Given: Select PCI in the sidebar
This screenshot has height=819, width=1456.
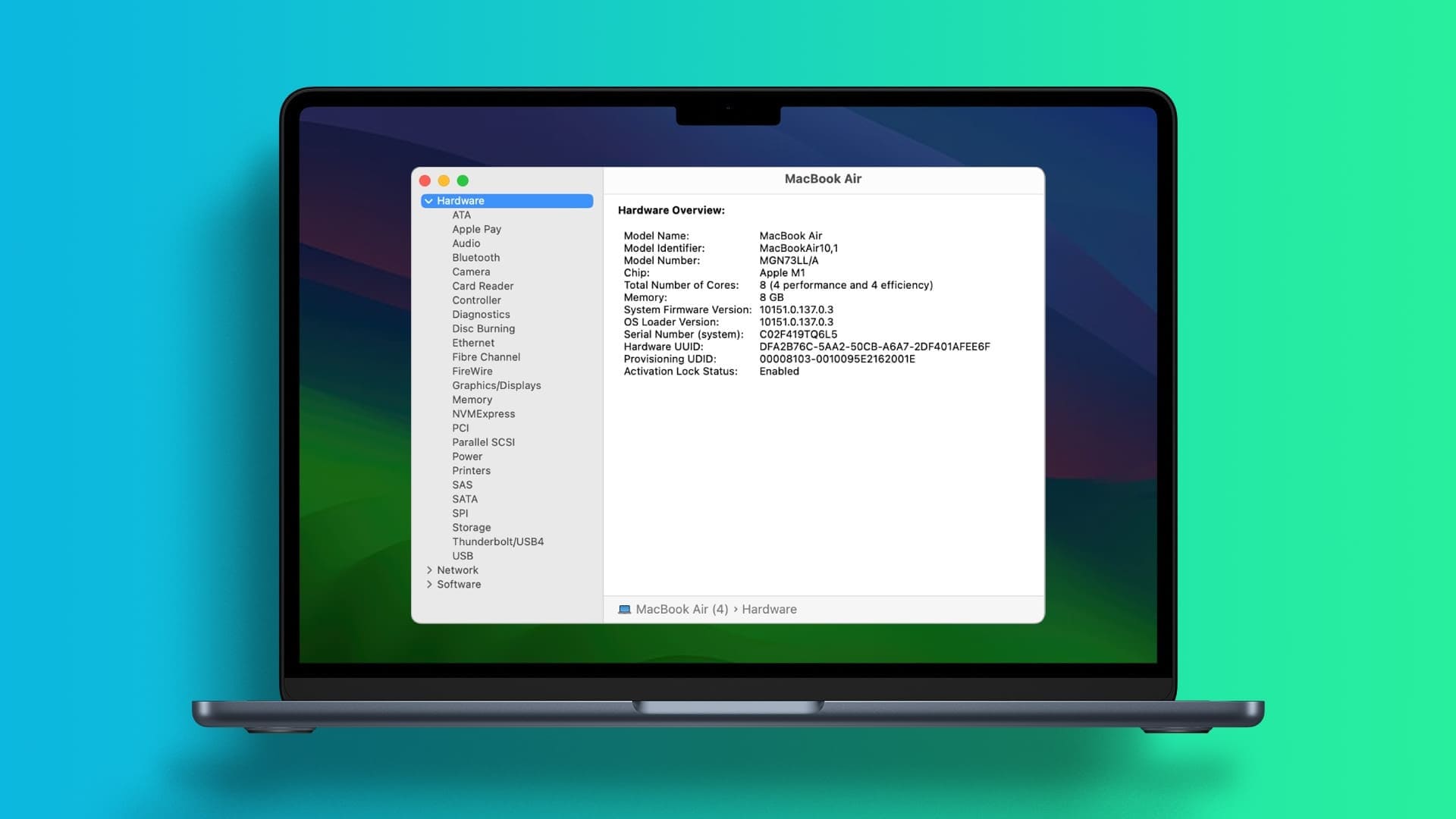Looking at the screenshot, I should click(x=460, y=428).
